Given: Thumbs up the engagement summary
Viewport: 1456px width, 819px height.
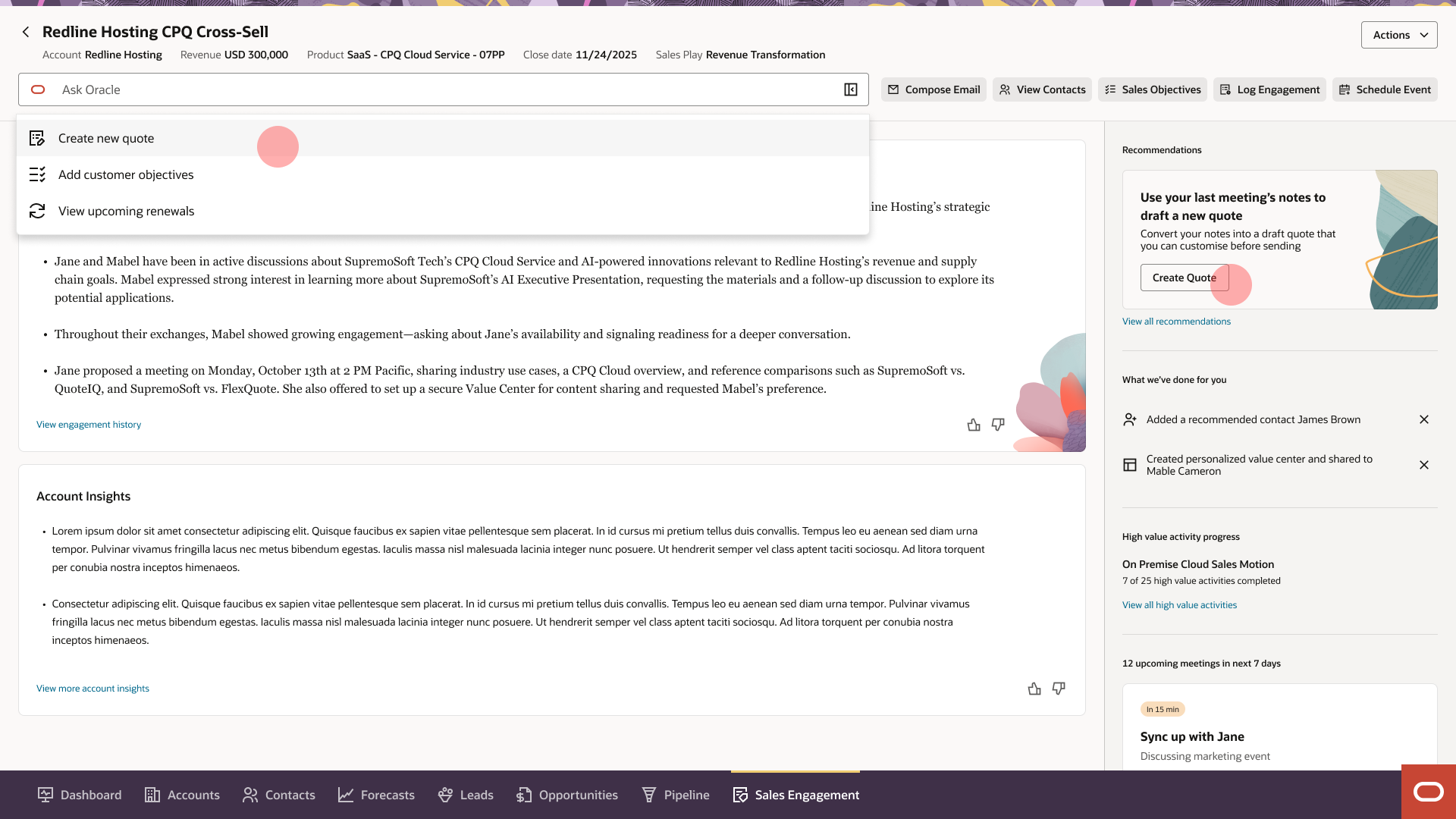Looking at the screenshot, I should point(974,425).
